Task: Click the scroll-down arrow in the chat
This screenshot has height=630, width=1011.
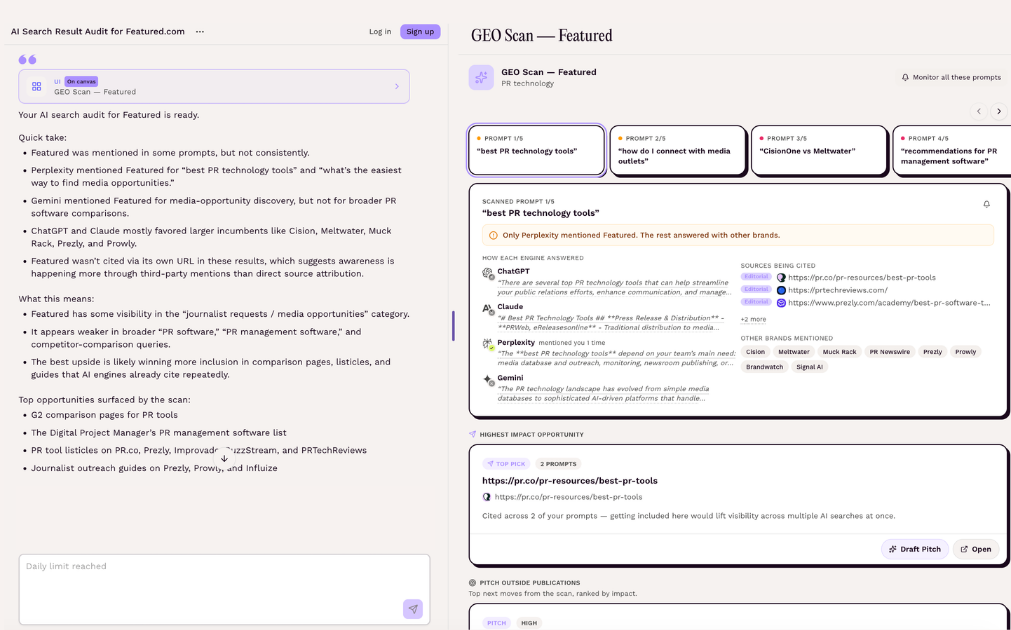Action: pyautogui.click(x=224, y=458)
